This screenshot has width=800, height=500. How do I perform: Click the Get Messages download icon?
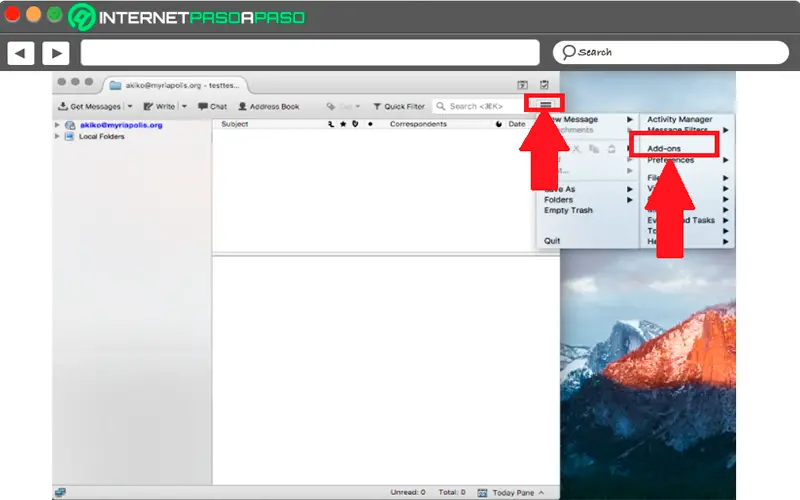coord(63,106)
